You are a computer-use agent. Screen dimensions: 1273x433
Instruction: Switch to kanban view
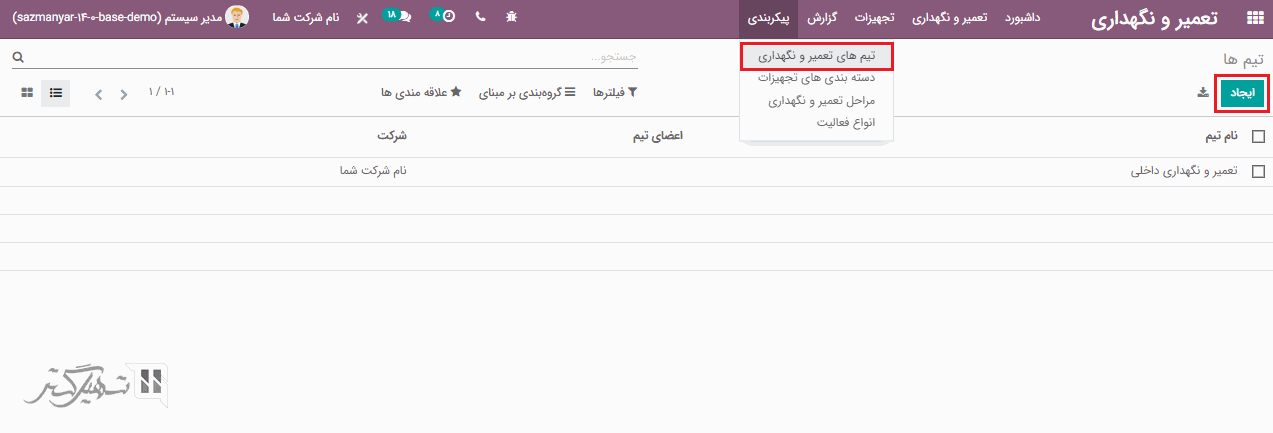point(27,93)
